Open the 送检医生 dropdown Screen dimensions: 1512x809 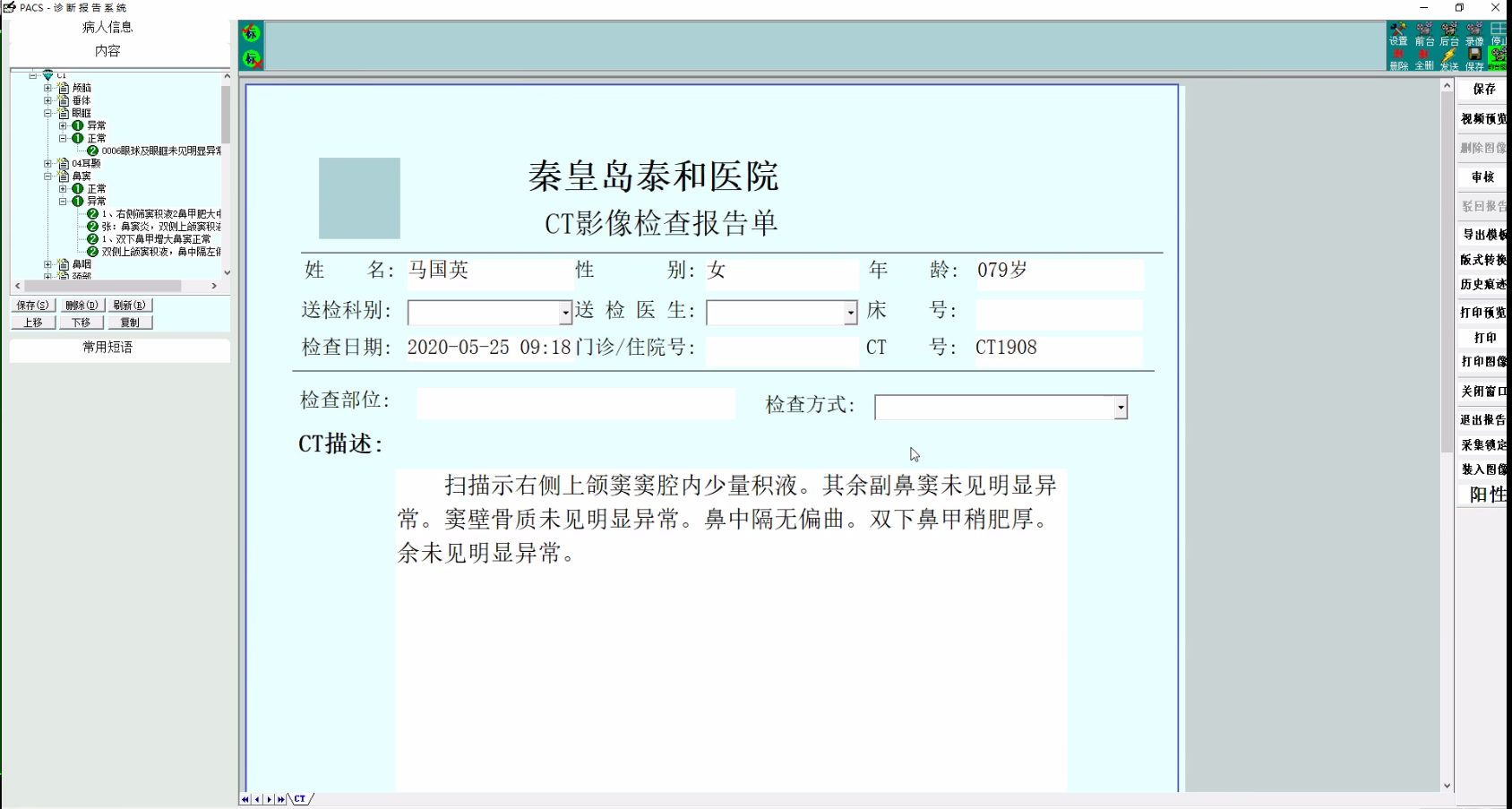[850, 313]
